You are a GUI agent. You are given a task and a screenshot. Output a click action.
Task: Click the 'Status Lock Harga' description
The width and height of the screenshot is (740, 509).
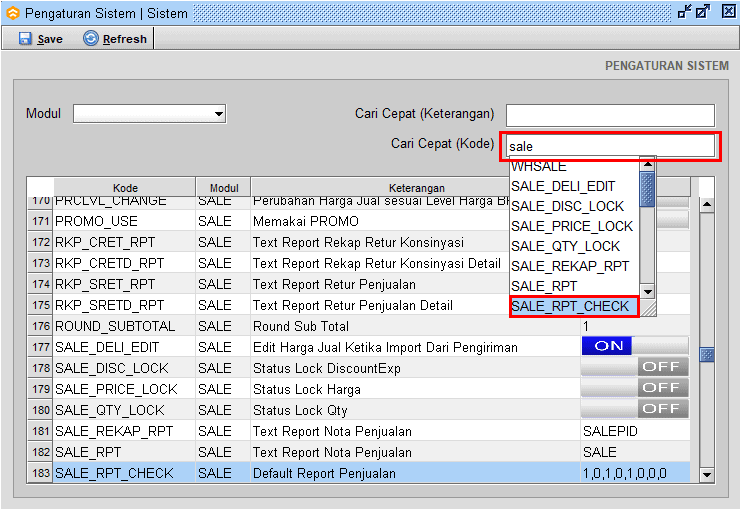307,389
